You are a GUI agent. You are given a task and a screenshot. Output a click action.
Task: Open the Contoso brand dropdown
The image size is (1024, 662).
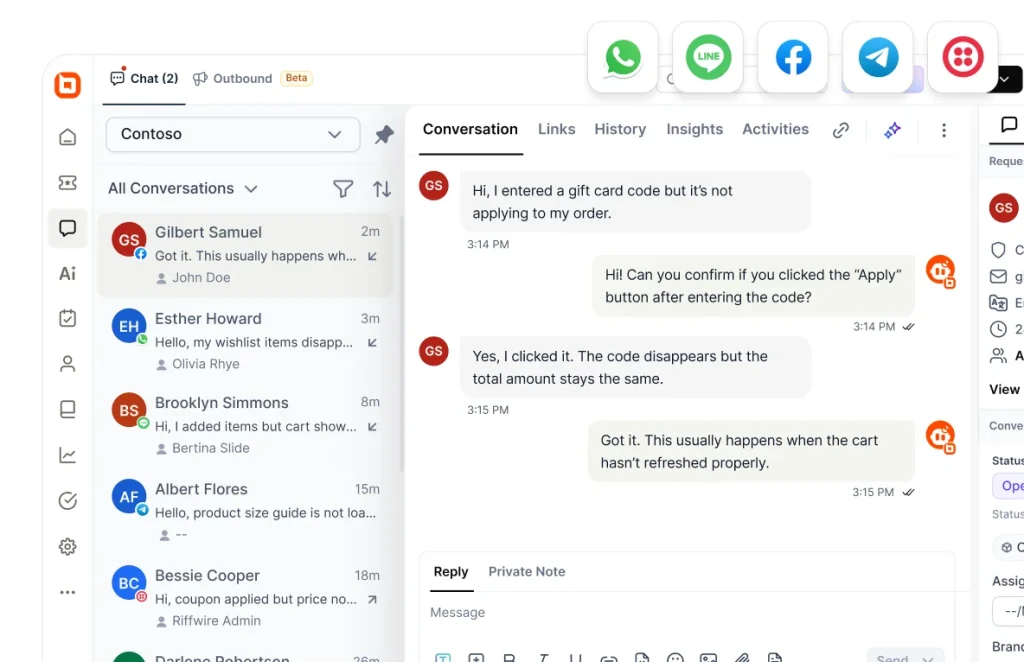click(x=232, y=134)
